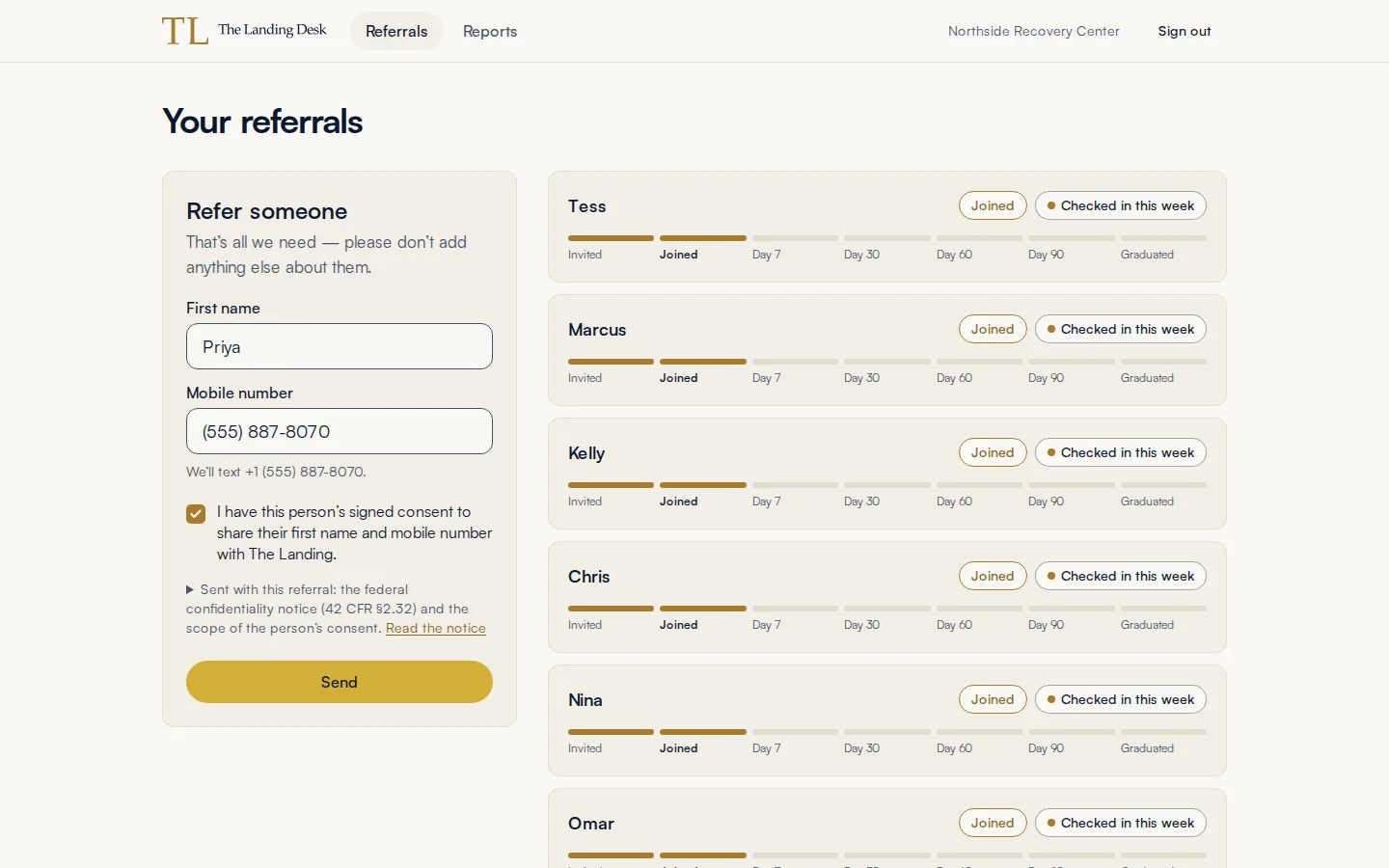This screenshot has height=868, width=1389.
Task: Click Kelly's Day 30 progress label
Action: click(861, 502)
